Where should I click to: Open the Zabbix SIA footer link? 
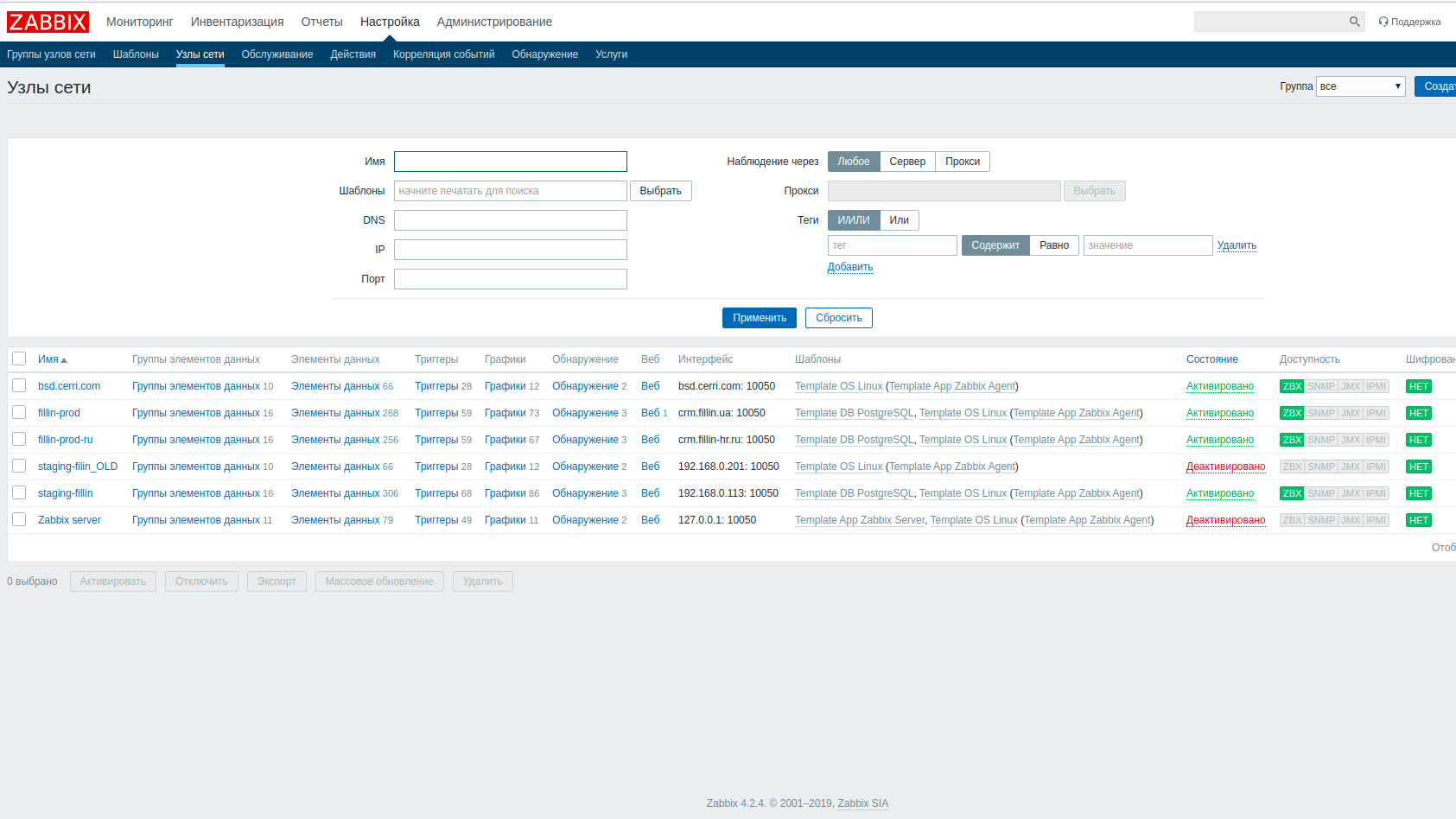pyautogui.click(x=863, y=803)
